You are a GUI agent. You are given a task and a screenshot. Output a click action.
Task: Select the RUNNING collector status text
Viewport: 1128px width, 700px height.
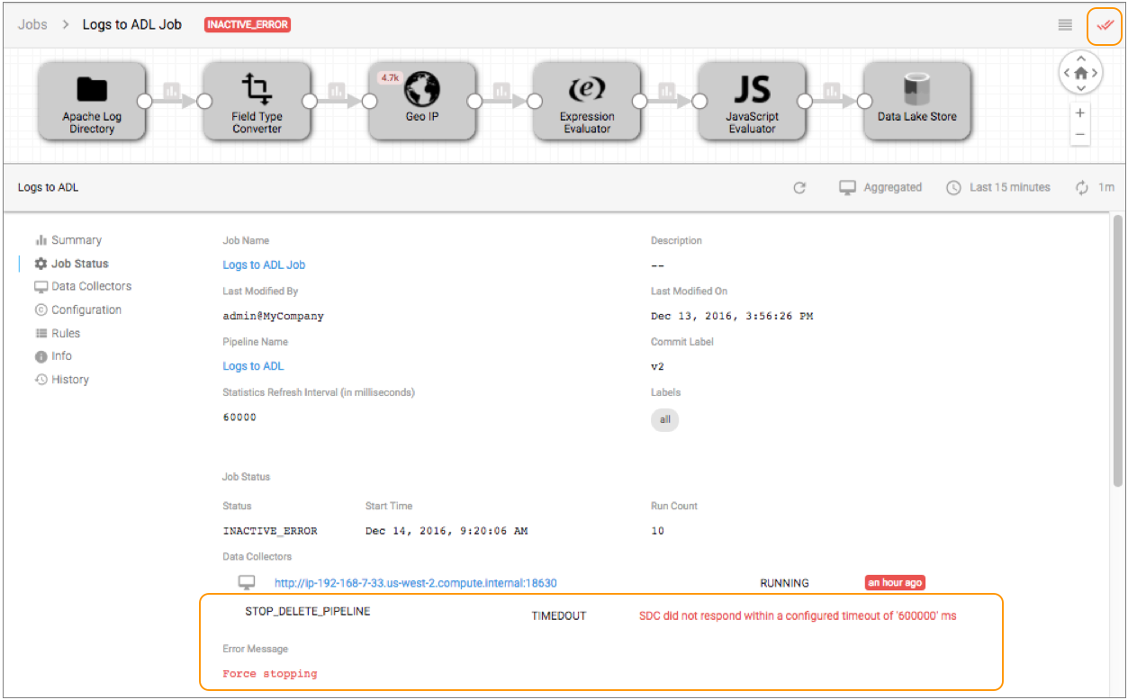click(784, 583)
